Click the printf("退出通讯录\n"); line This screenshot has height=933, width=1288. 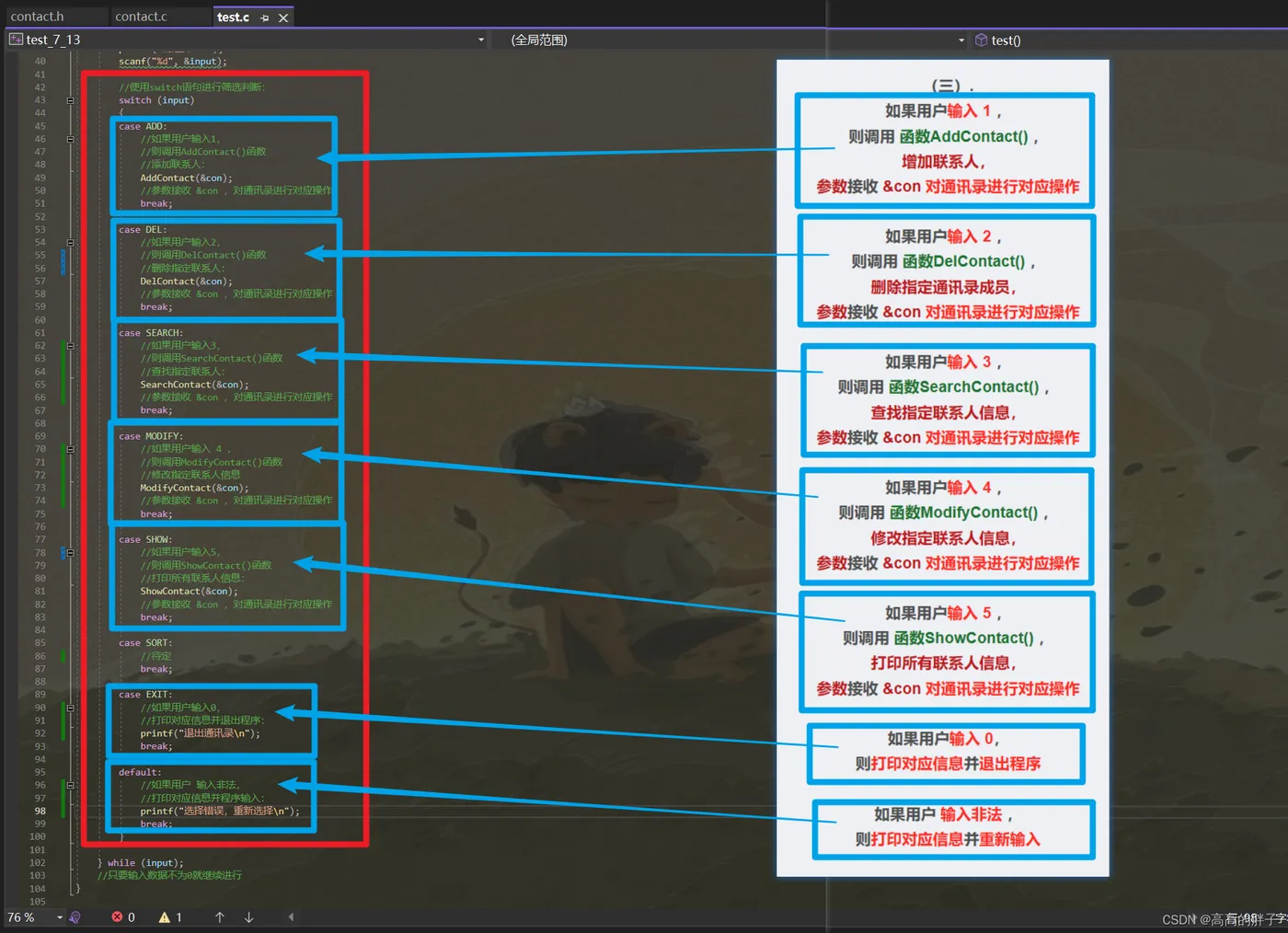coord(200,733)
